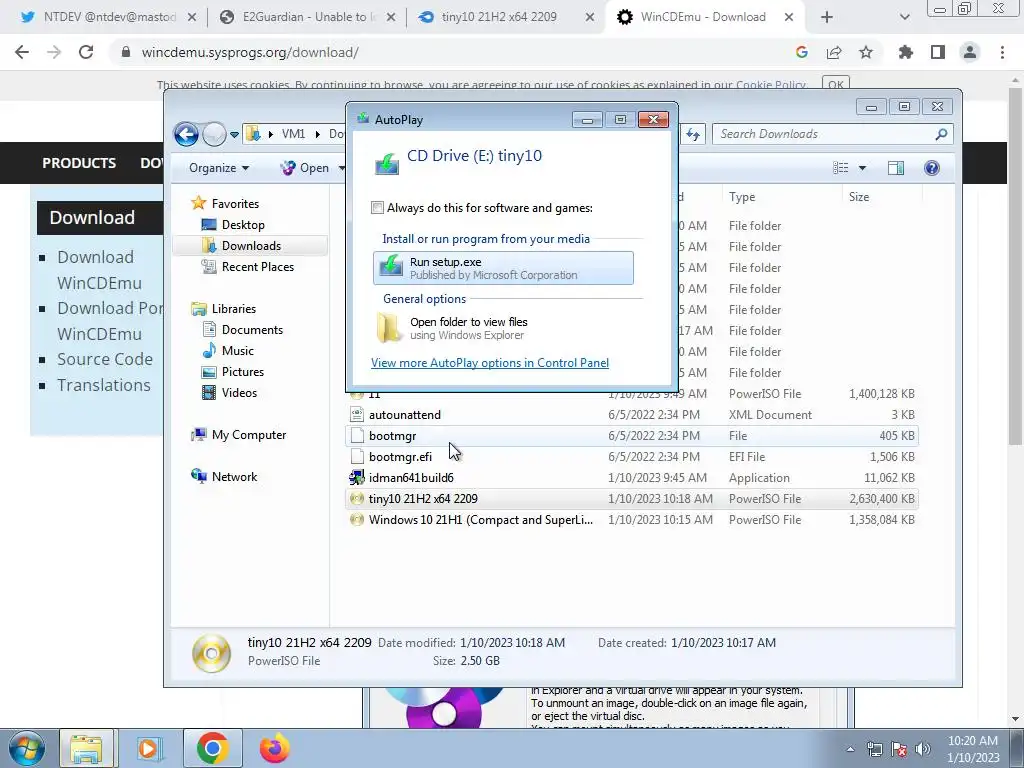Open Chrome extensions puzzle icon
The width and height of the screenshot is (1024, 768).
[906, 52]
